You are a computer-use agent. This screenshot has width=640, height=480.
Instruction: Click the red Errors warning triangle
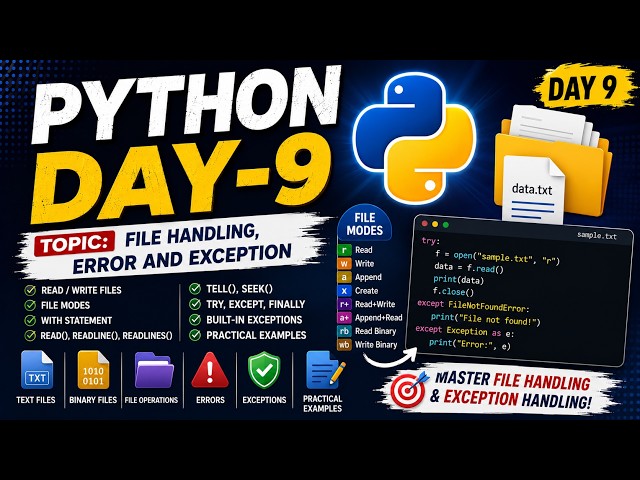(x=210, y=370)
